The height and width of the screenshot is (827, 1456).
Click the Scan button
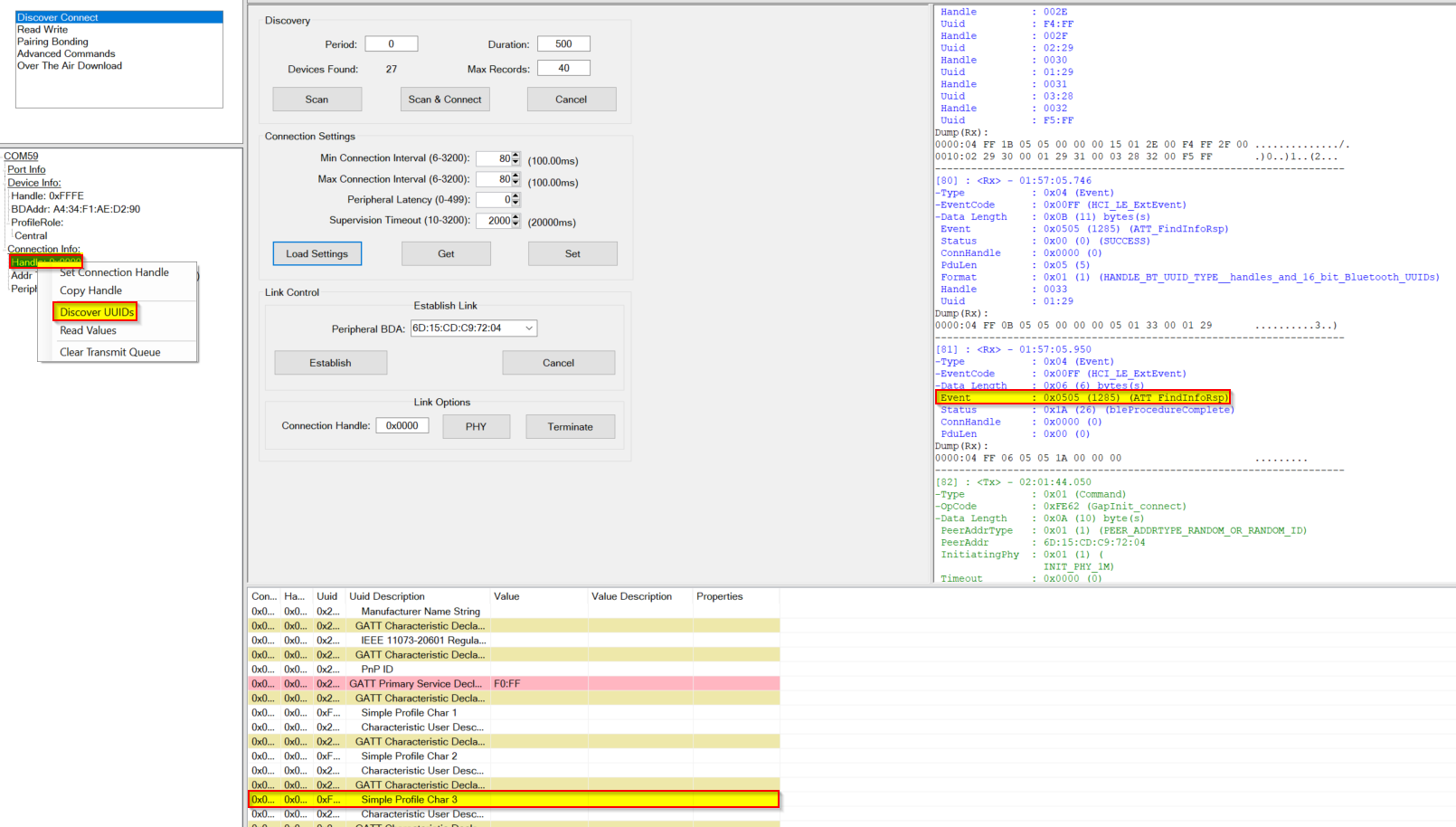point(317,100)
